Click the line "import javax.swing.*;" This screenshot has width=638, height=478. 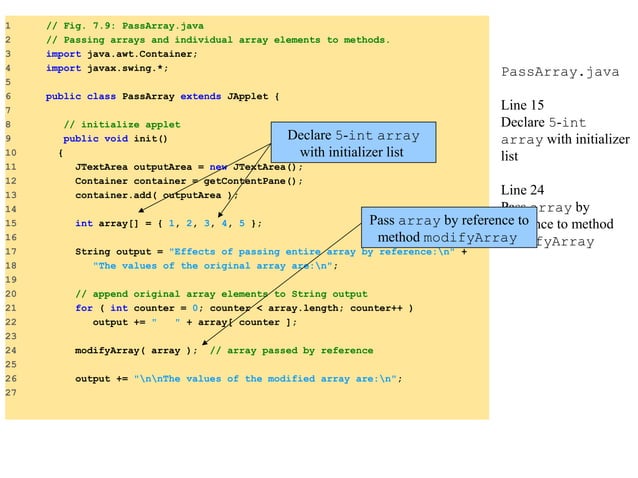tap(107, 68)
